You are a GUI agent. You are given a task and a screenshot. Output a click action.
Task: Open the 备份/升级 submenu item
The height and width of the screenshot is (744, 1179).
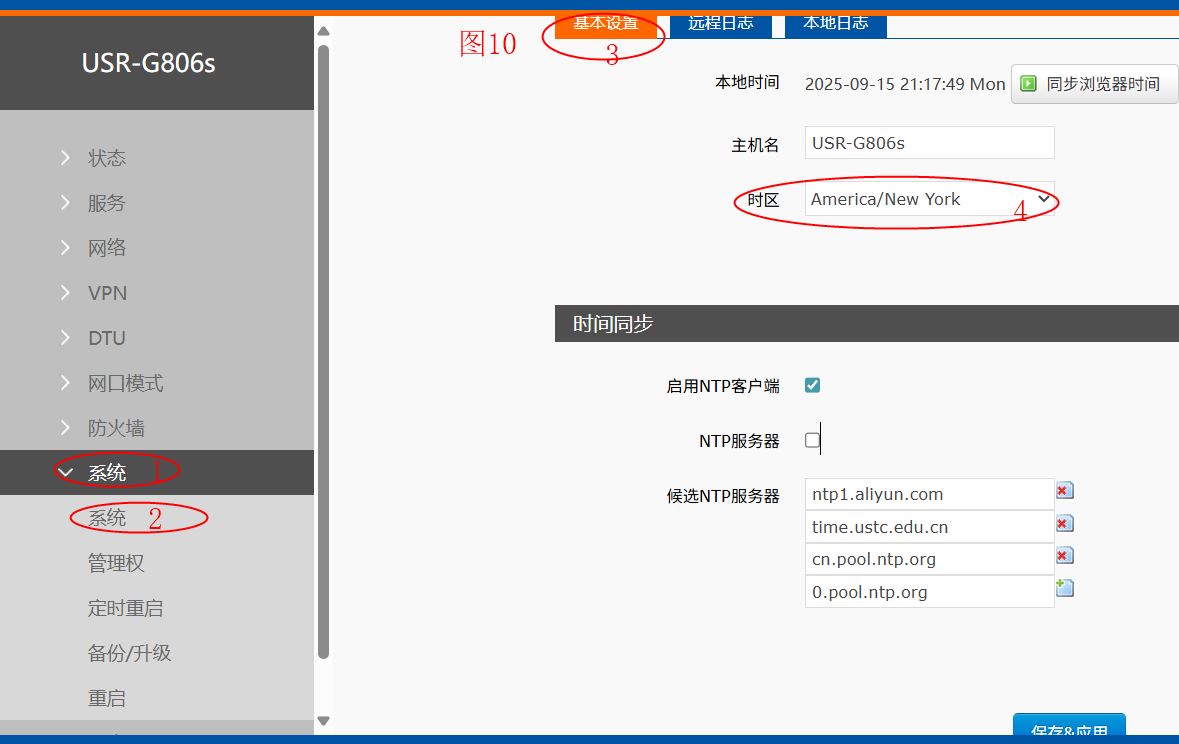129,653
